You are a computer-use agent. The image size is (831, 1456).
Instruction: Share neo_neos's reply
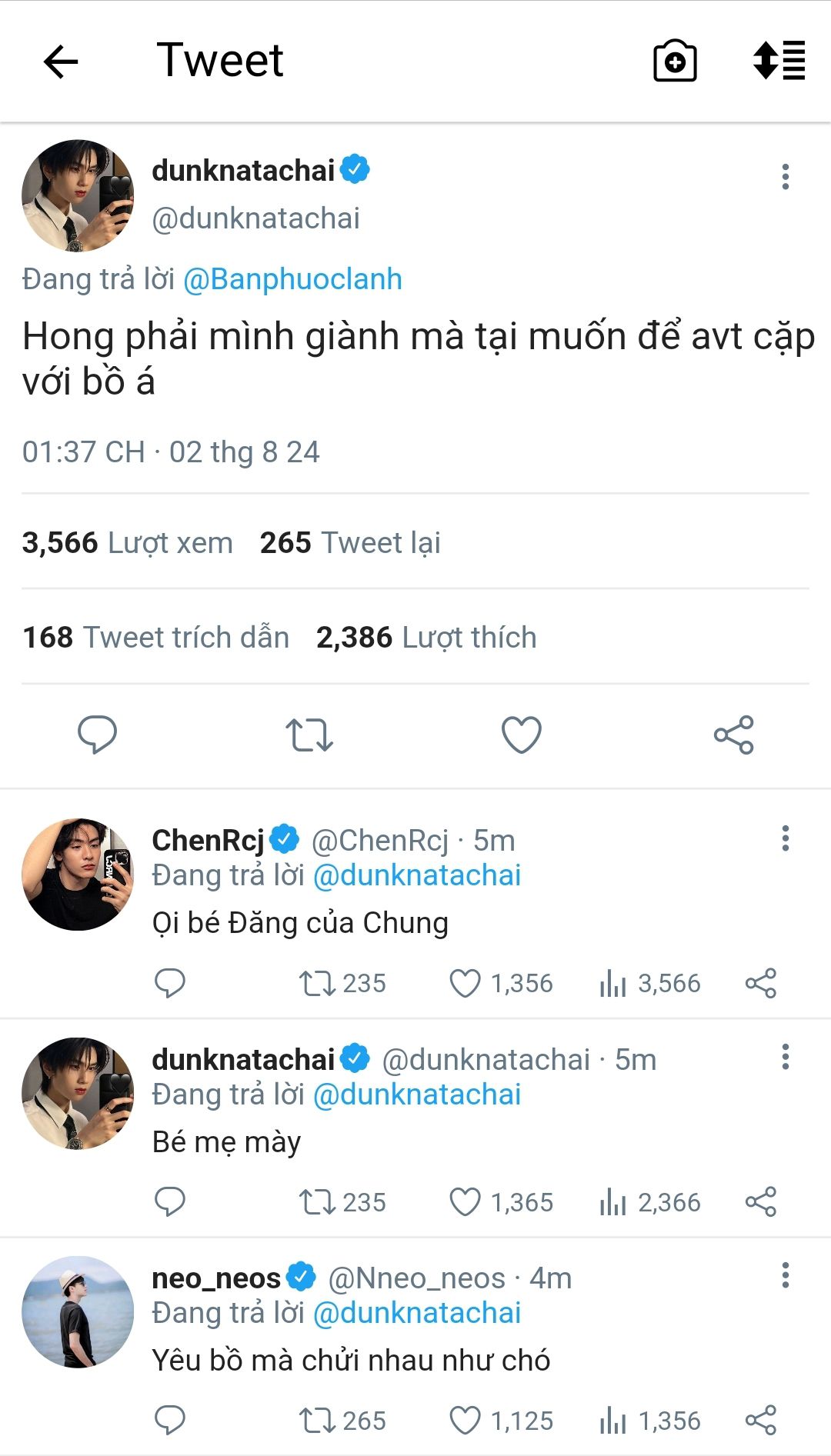click(x=760, y=1420)
